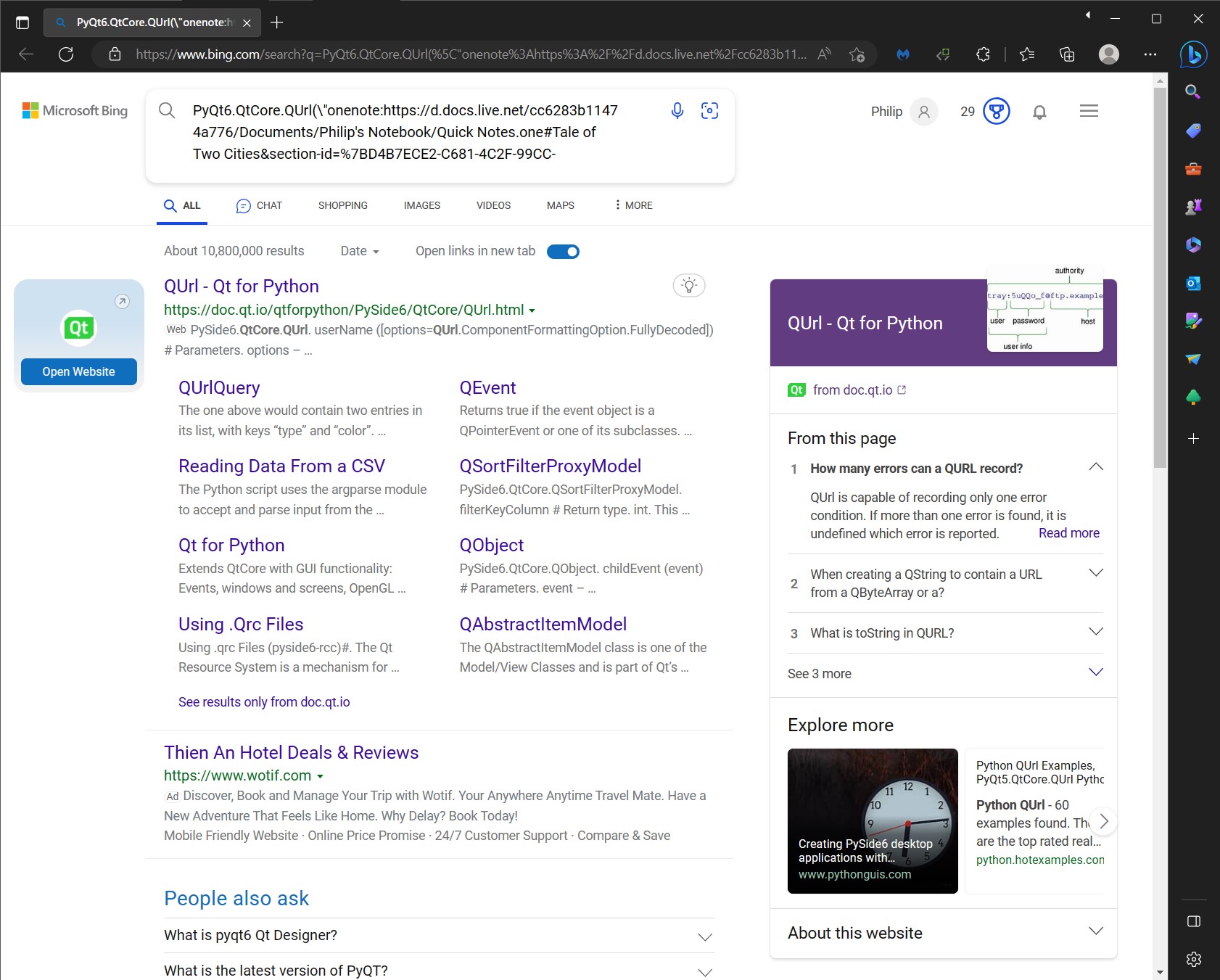1220x980 pixels.
Task: Open Outlook from the Edge sidebar
Action: (1193, 283)
